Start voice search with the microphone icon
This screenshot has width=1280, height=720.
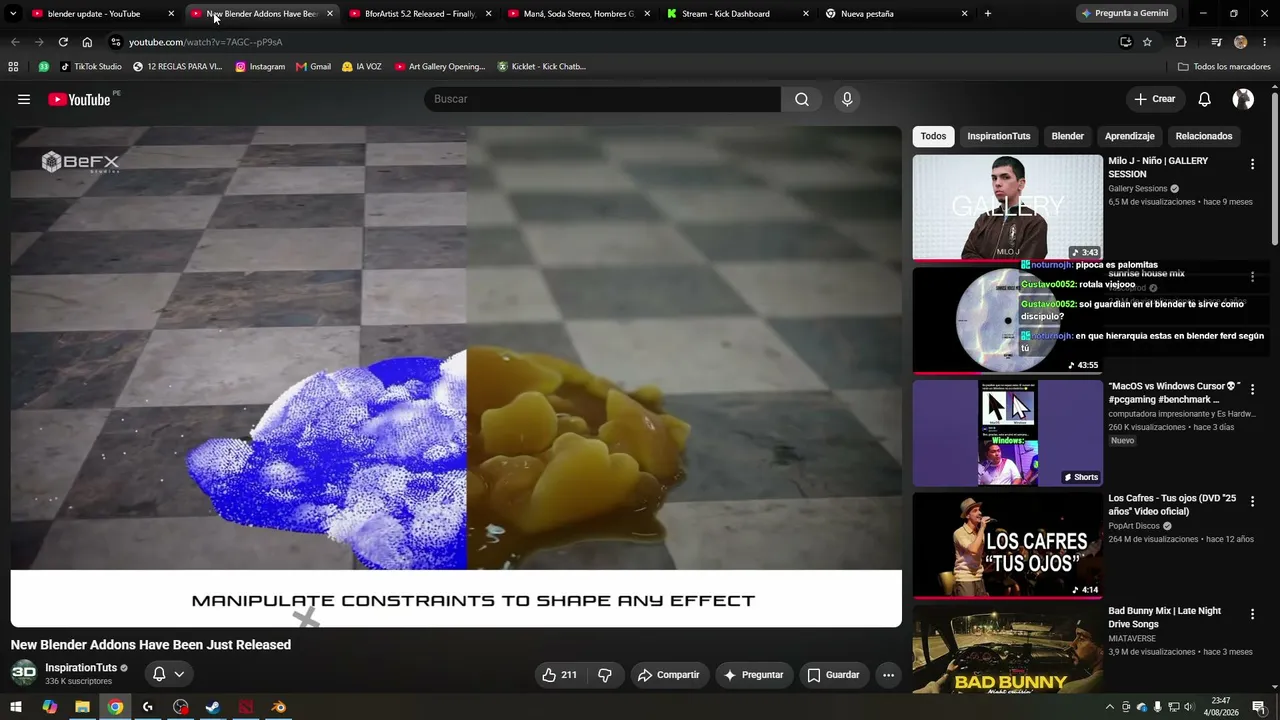click(847, 99)
